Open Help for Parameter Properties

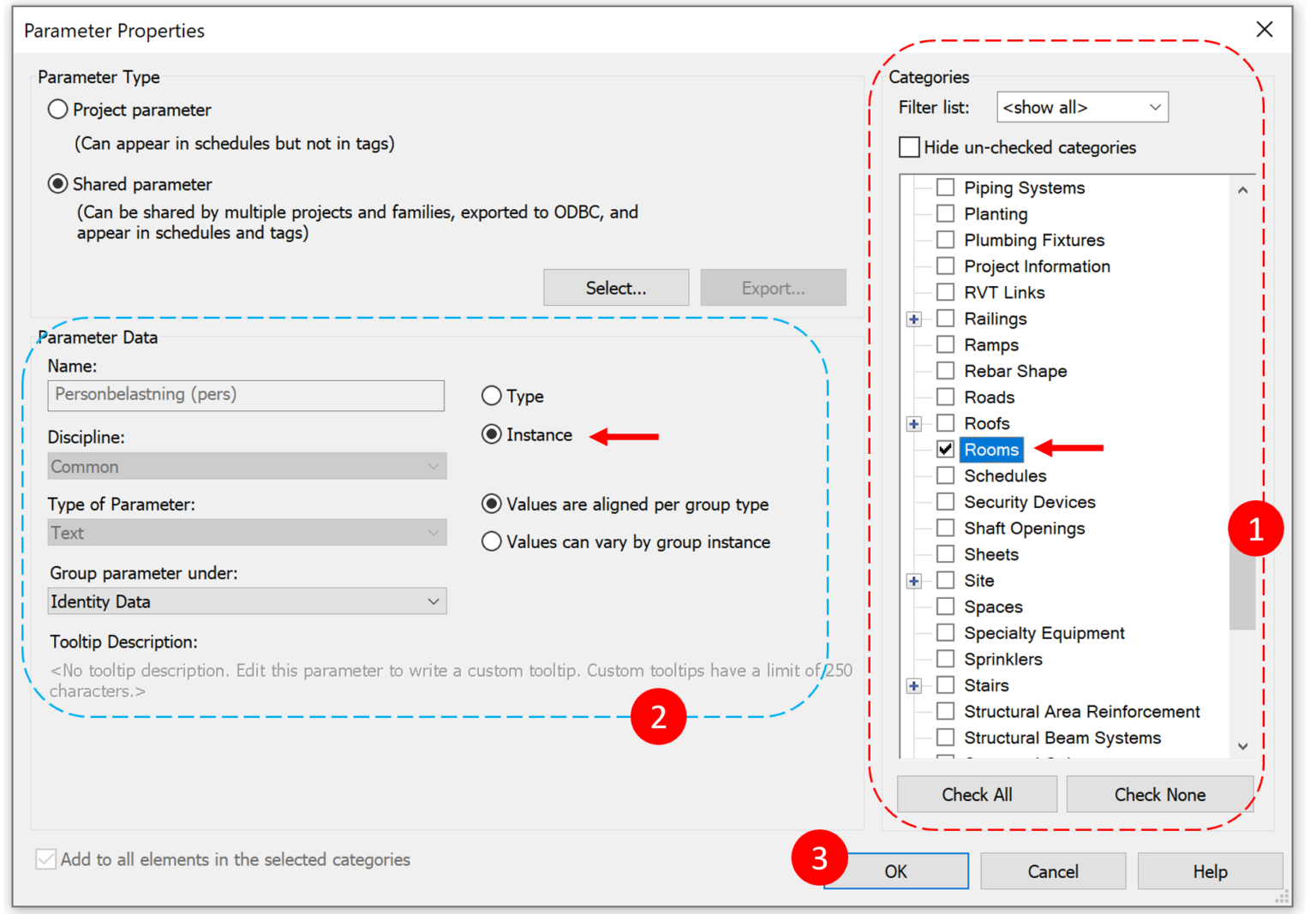(1210, 871)
